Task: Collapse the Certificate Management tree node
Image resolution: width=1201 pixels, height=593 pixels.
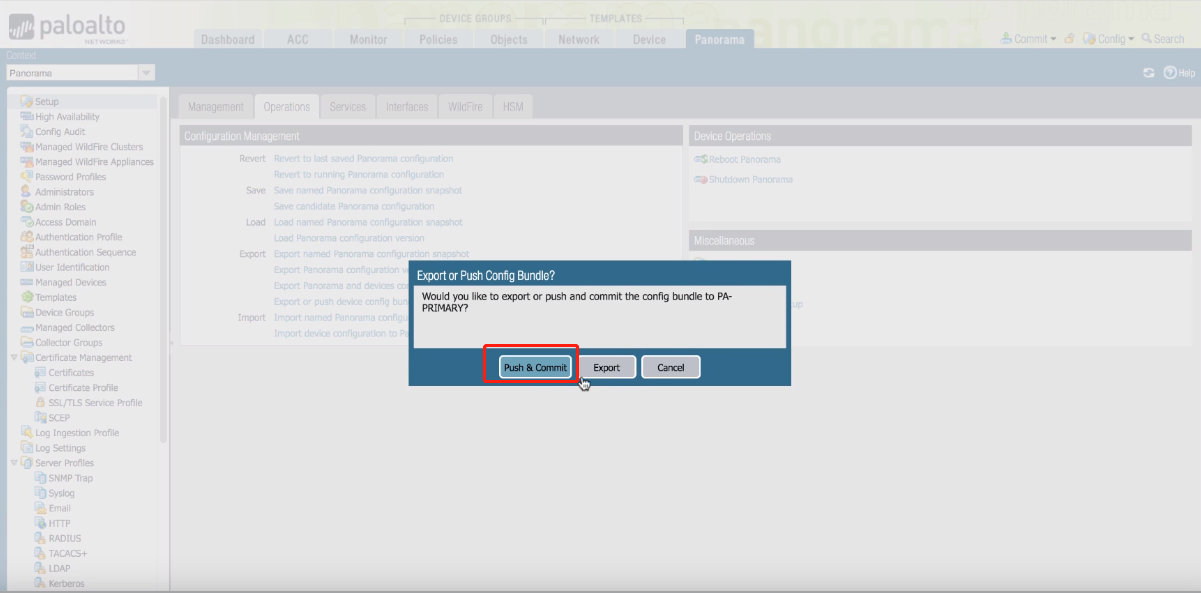Action: tap(14, 358)
